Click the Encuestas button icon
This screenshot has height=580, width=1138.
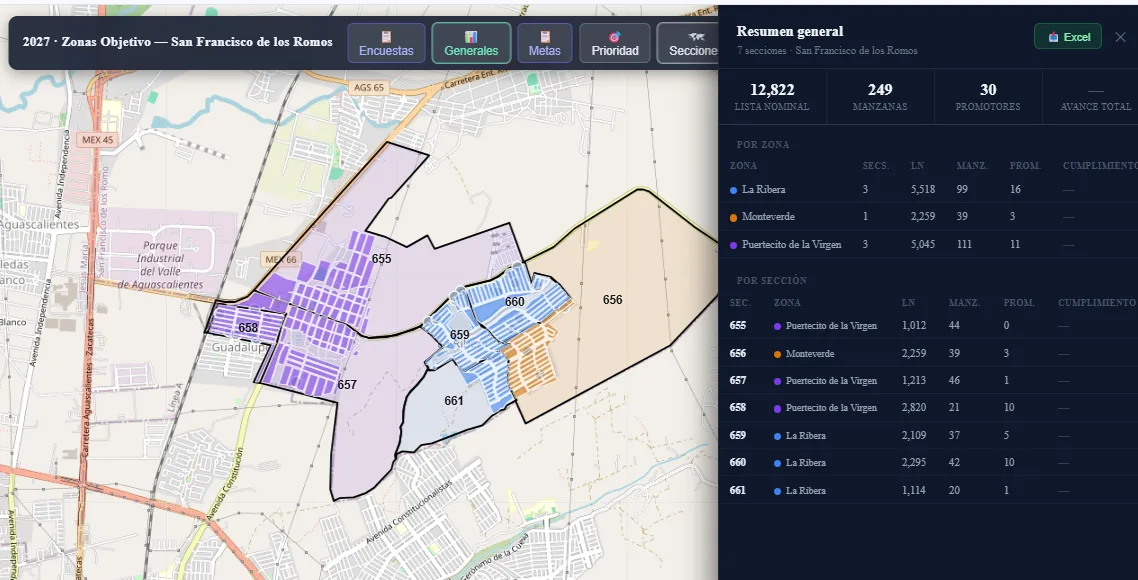[x=386, y=36]
